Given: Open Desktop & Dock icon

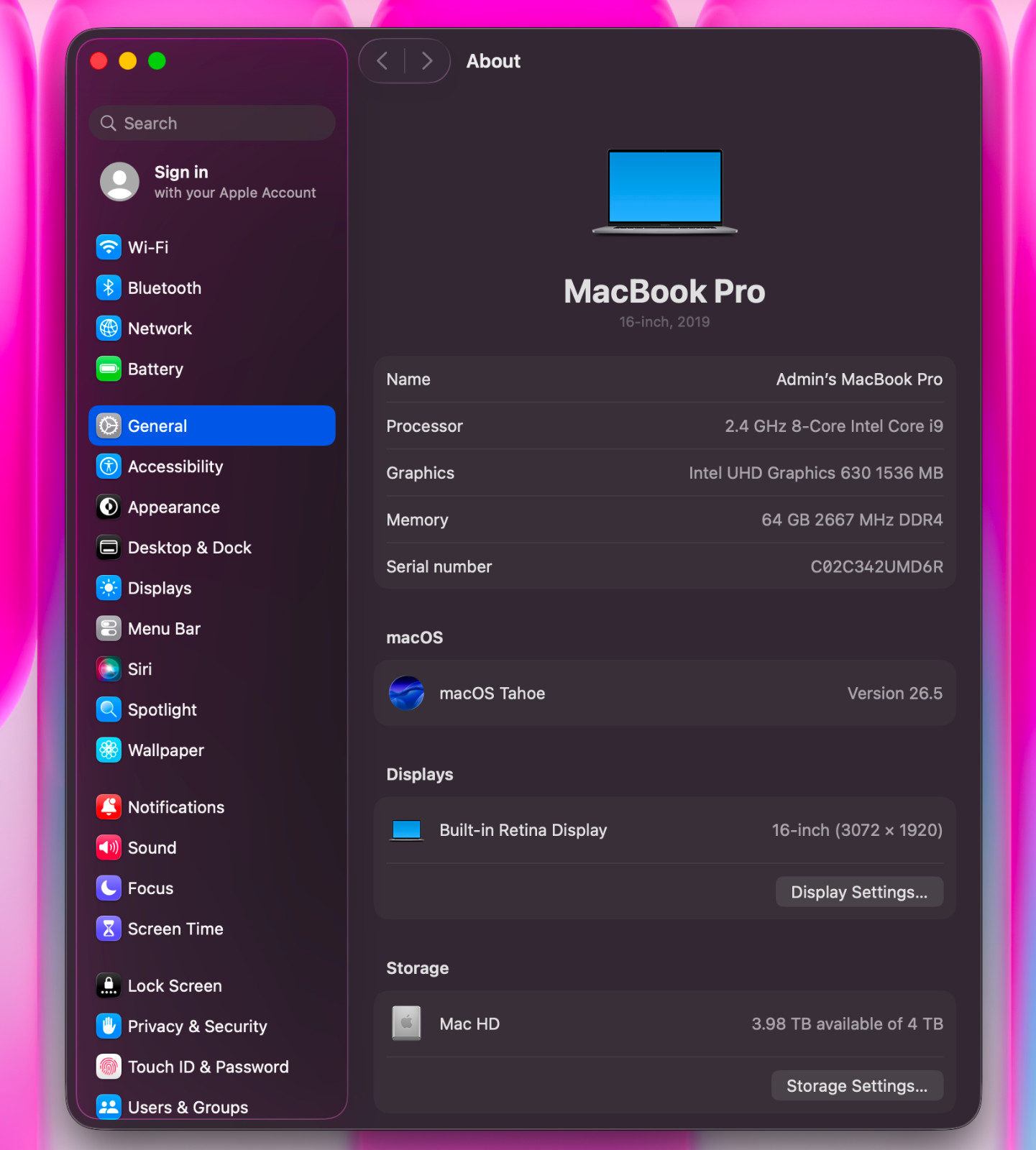Looking at the screenshot, I should pyautogui.click(x=109, y=548).
